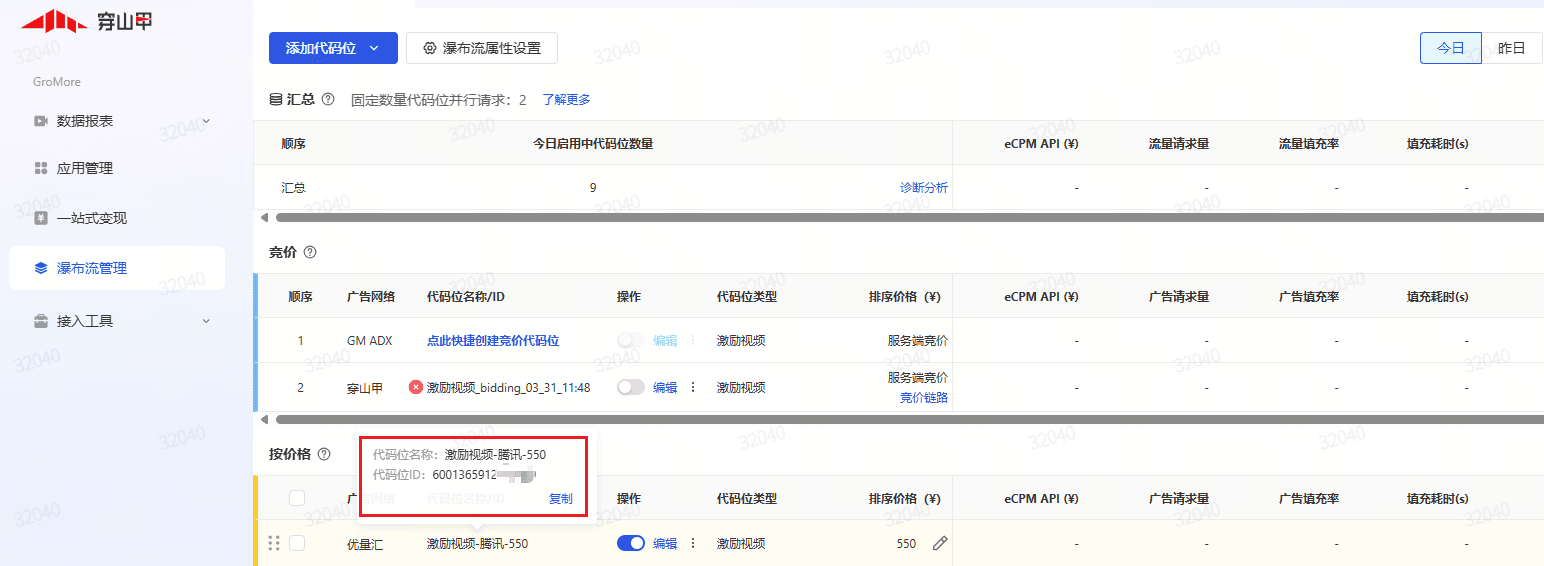The height and width of the screenshot is (566, 1544).
Task: Open more options for GM ADX row
Action: (693, 341)
